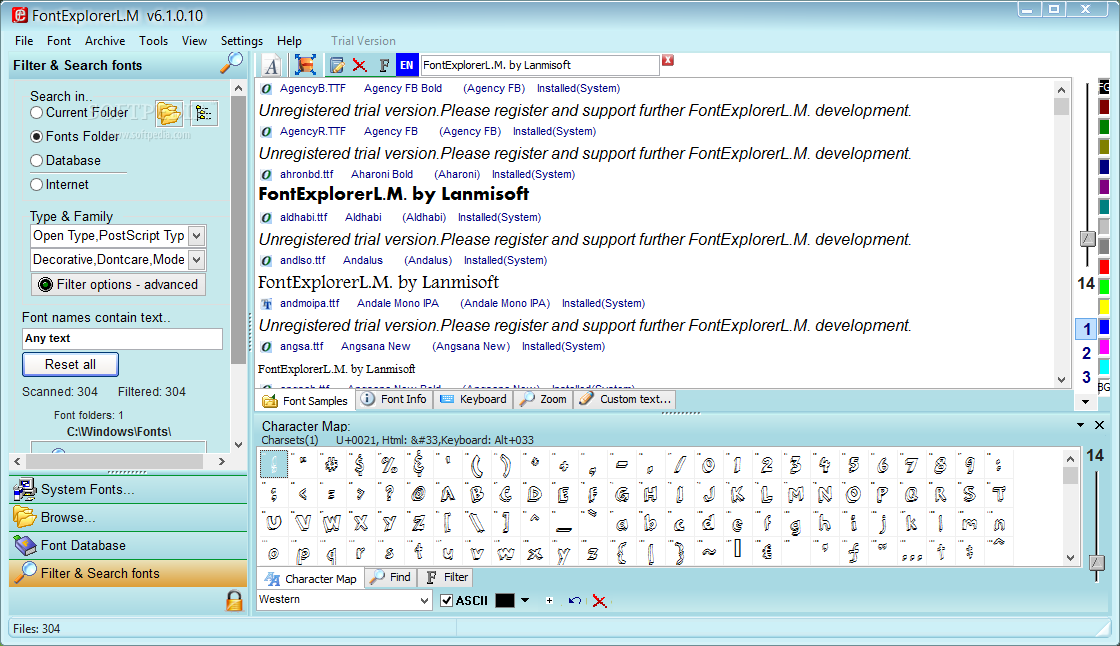This screenshot has height=646, width=1120.
Task: Open the System Fonts... section
Action: pyautogui.click(x=128, y=490)
